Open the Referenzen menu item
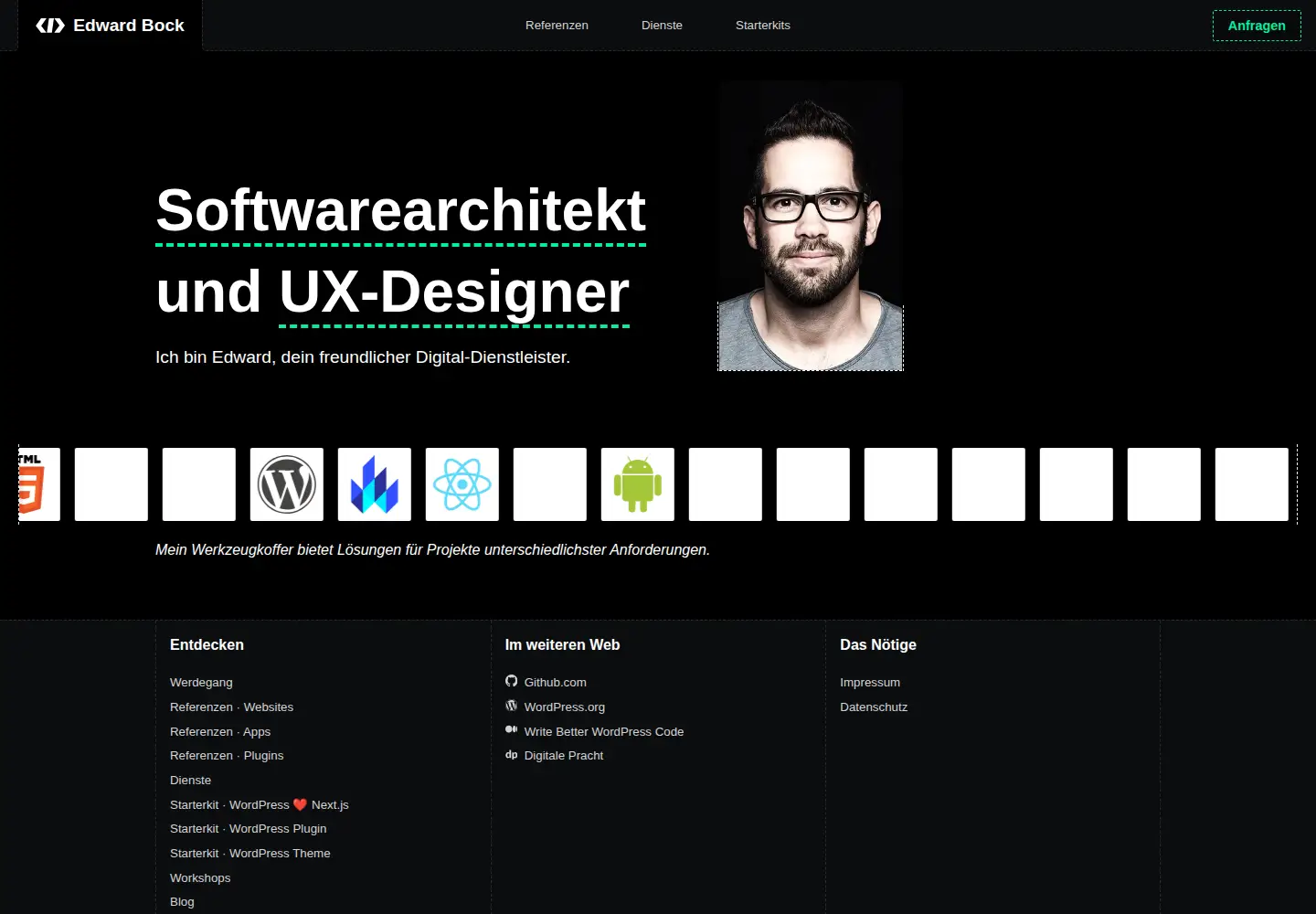Screen dimensions: 1316x914 click(557, 26)
